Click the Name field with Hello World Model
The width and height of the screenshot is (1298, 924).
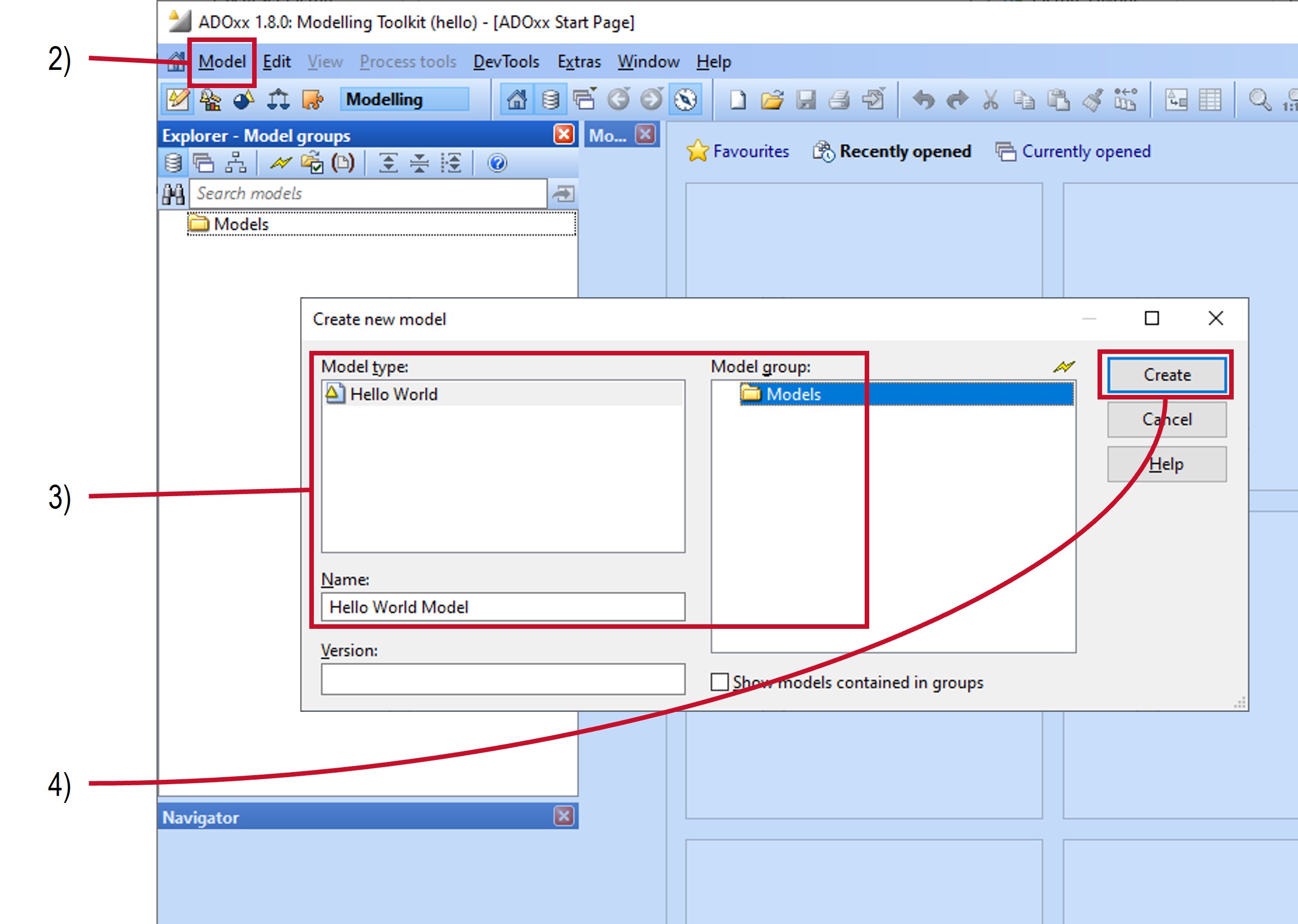point(503,607)
